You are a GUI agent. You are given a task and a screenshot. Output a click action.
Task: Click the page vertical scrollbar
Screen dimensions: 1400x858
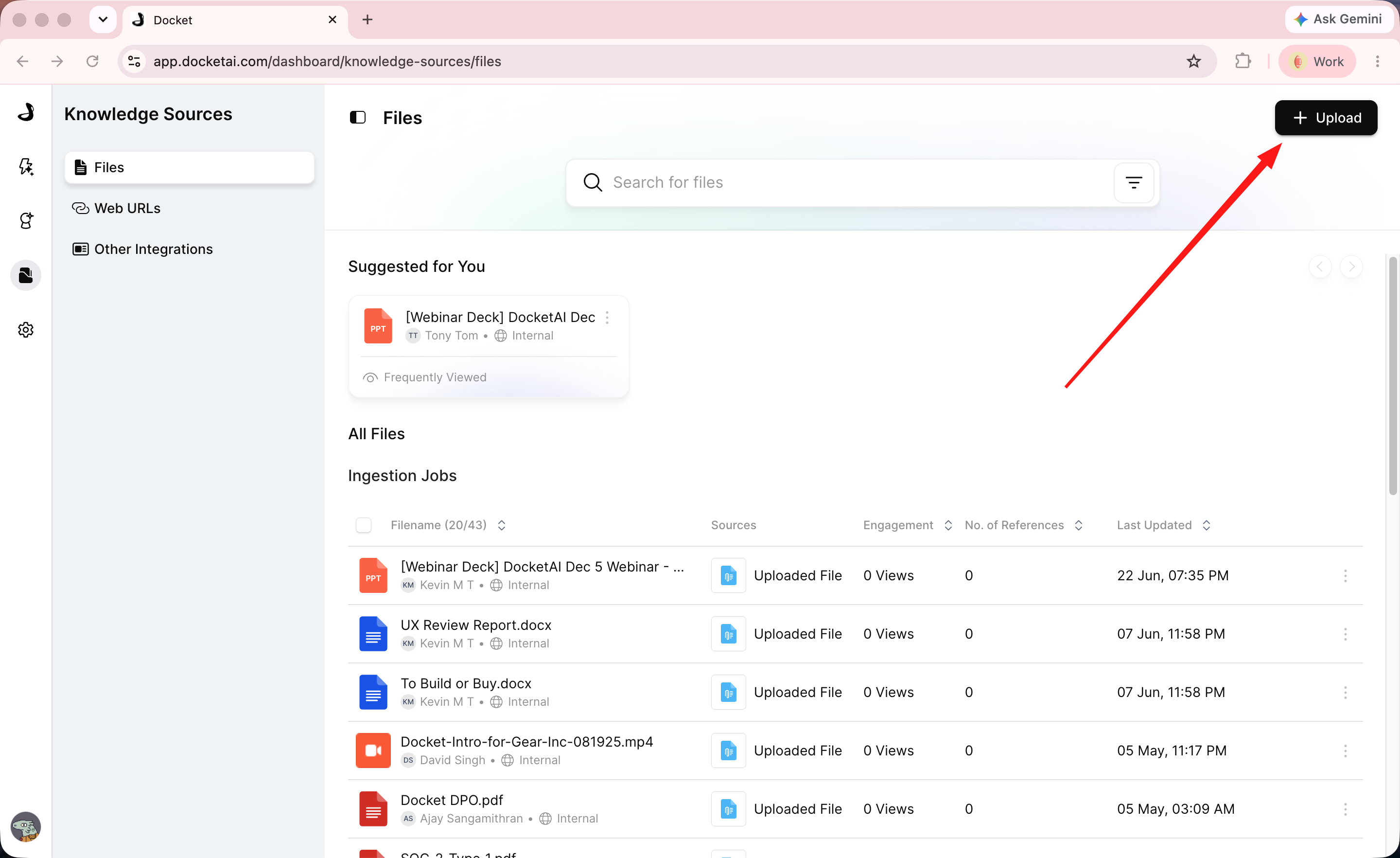pyautogui.click(x=1393, y=375)
